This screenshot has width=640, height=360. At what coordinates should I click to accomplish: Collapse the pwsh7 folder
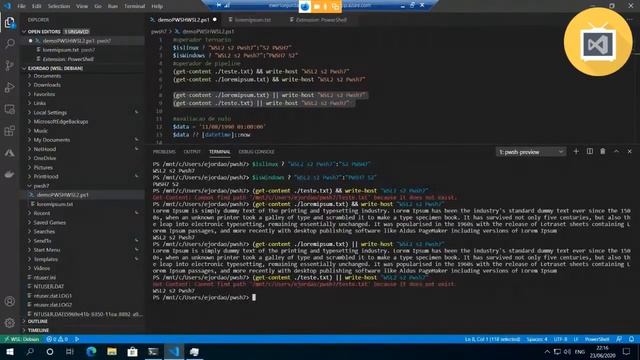point(41,186)
